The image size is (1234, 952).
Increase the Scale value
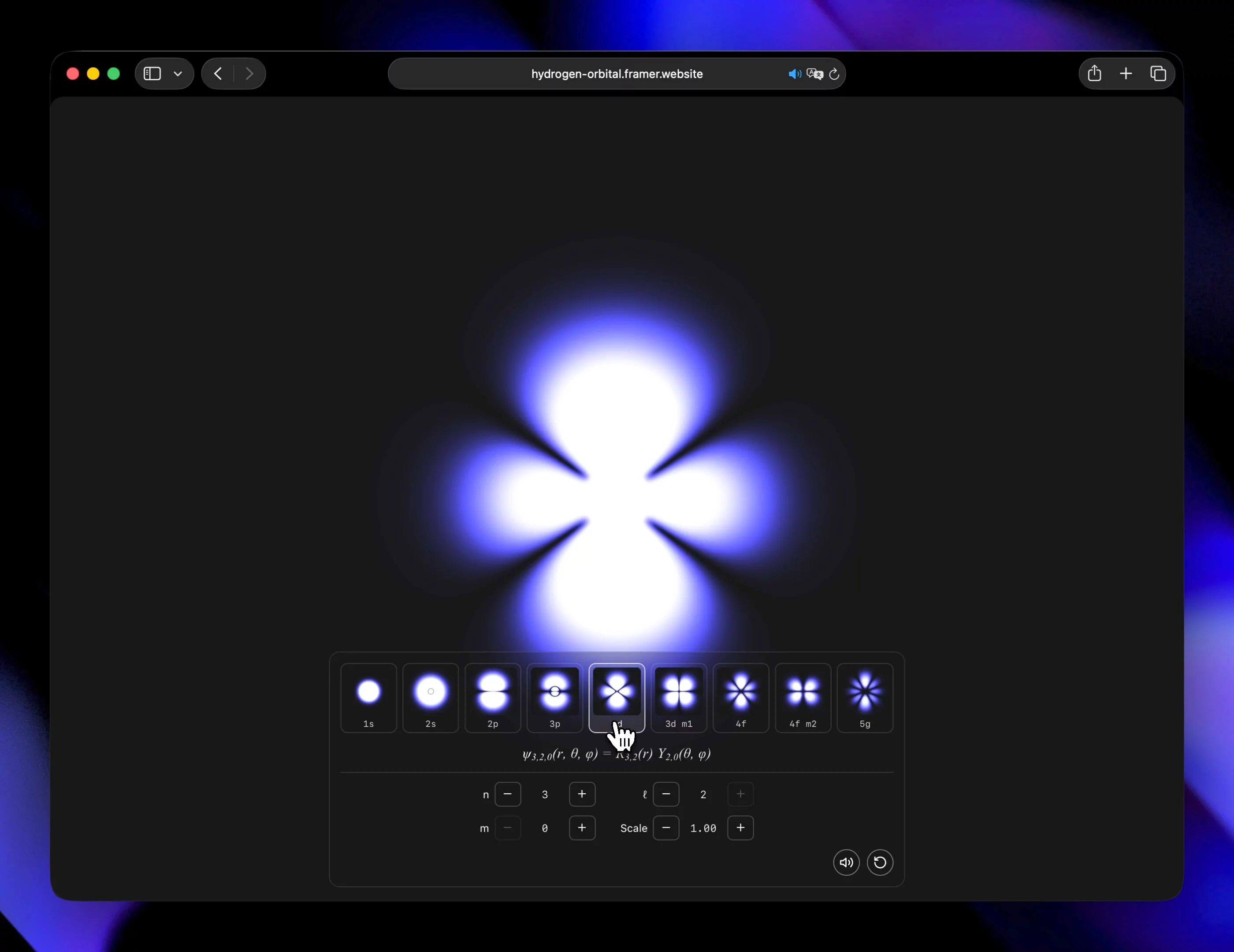click(741, 828)
